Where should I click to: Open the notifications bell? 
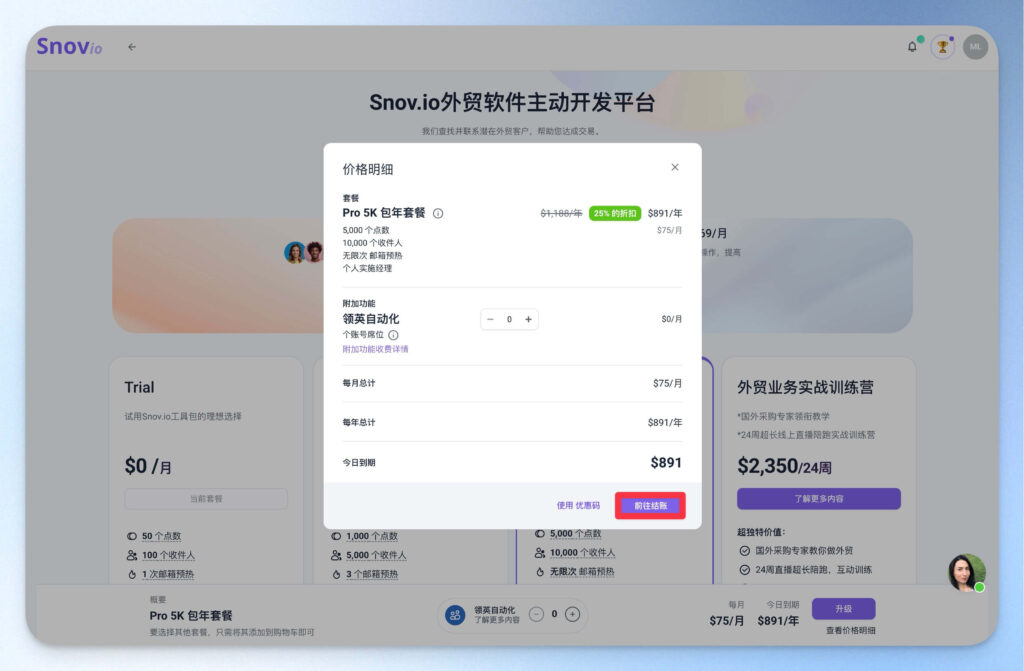[912, 46]
